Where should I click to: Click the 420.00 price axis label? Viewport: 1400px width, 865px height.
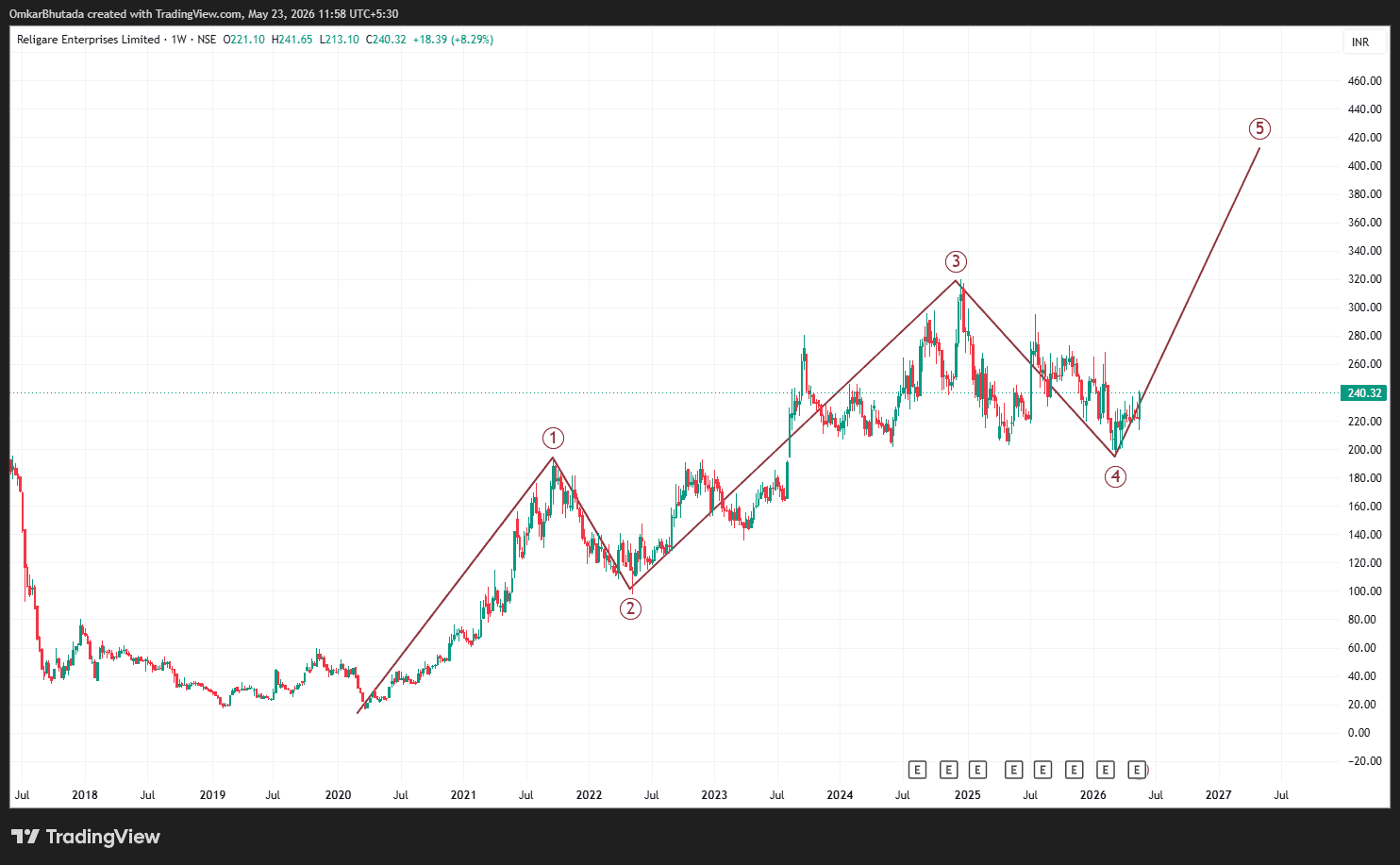coord(1364,138)
